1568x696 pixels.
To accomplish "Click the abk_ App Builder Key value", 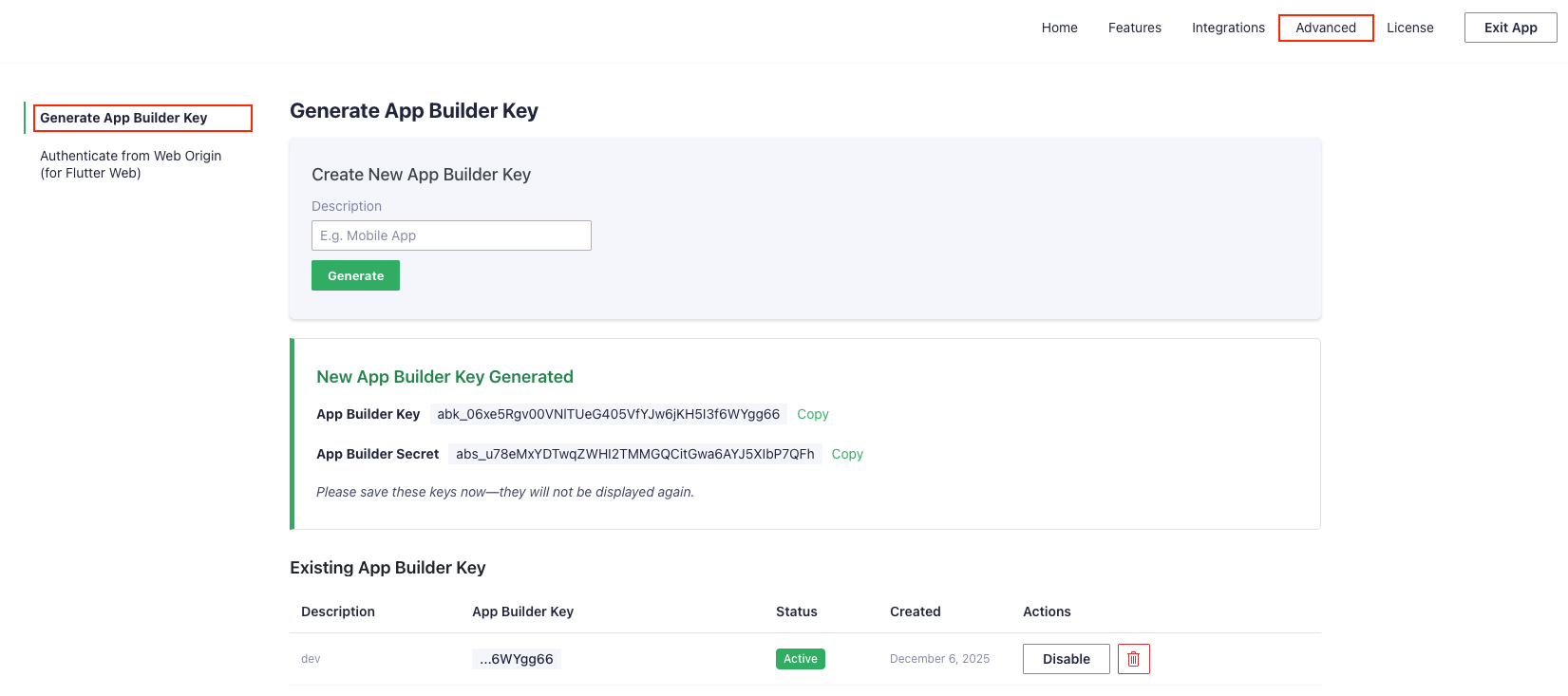I will (608, 414).
